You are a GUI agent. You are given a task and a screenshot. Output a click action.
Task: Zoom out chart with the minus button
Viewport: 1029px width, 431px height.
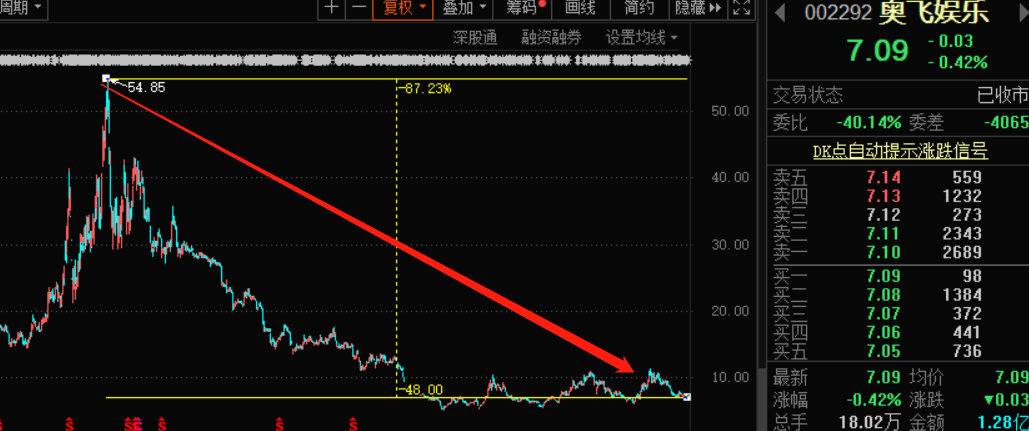[358, 8]
